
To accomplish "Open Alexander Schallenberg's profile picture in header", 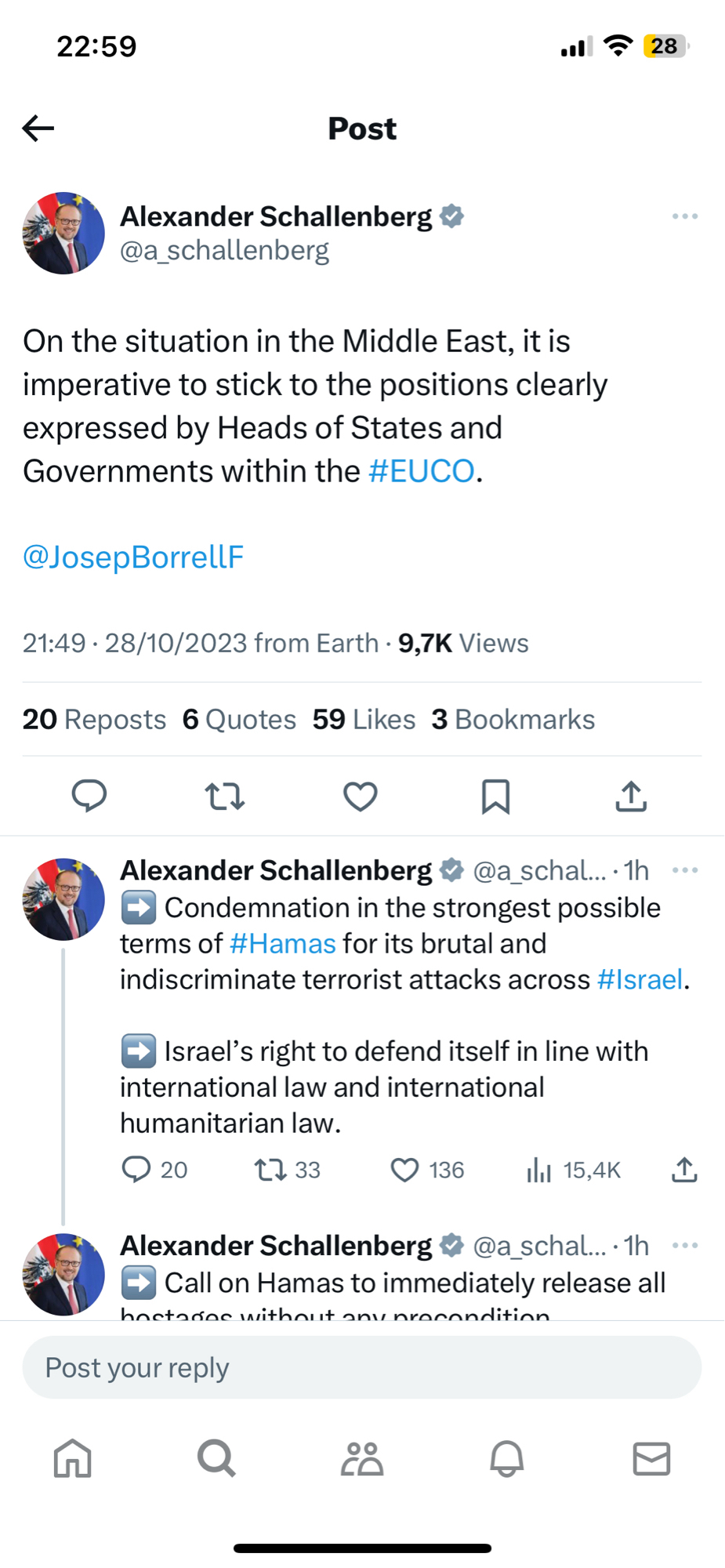I will [x=63, y=233].
